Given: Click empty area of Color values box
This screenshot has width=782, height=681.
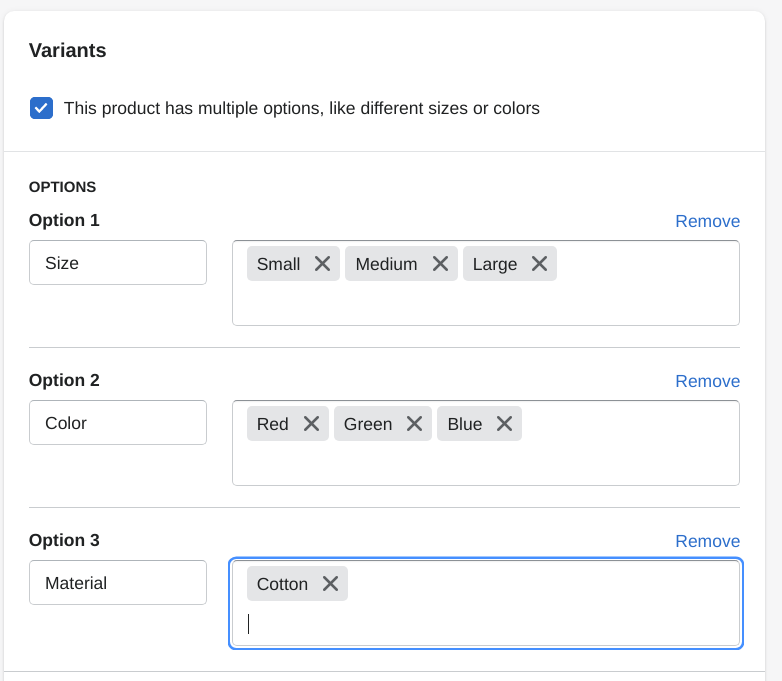Looking at the screenshot, I should pyautogui.click(x=485, y=463).
